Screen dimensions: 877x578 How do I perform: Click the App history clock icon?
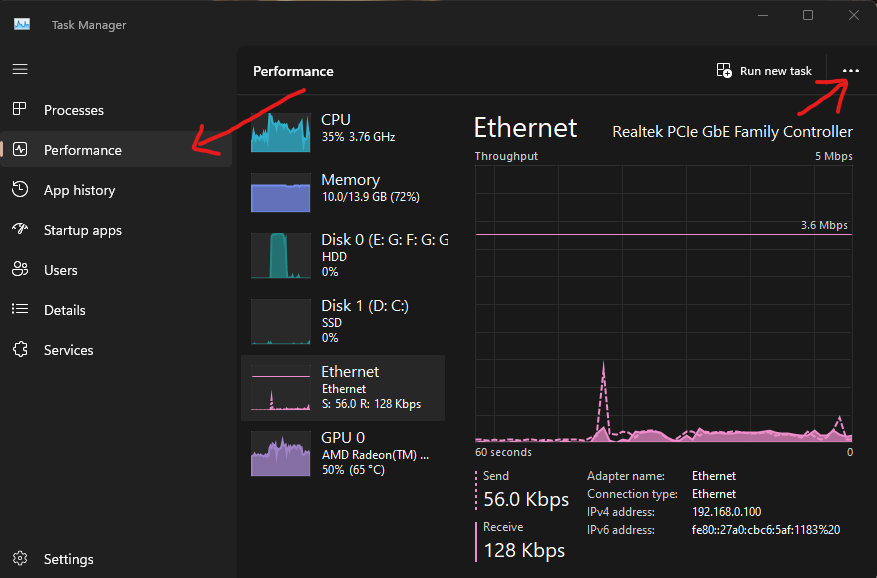point(20,190)
